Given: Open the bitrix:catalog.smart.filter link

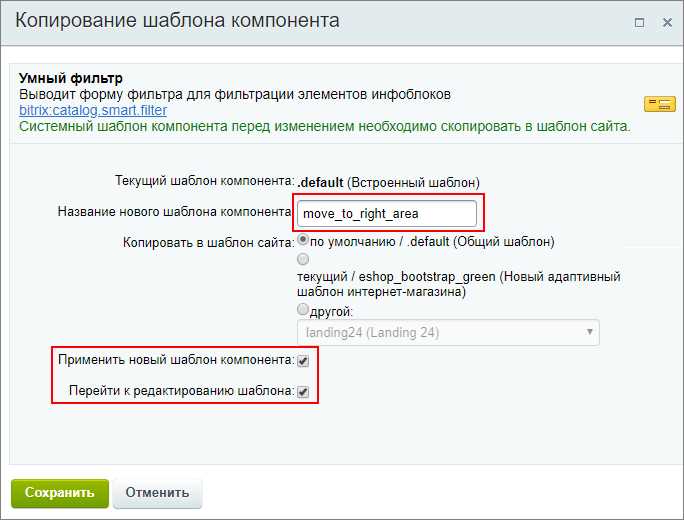Looking at the screenshot, I should tap(93, 110).
